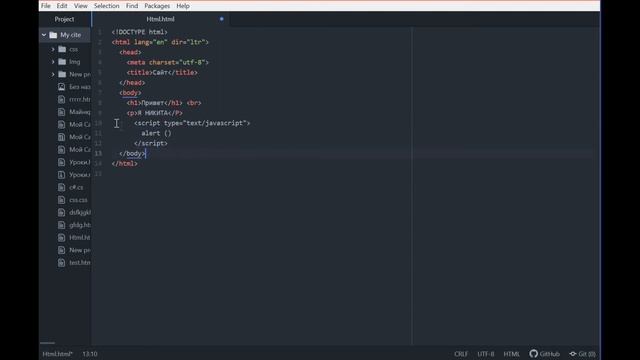This screenshot has height=360, width=640.
Task: Click the Img folder icon
Action: click(x=62, y=62)
